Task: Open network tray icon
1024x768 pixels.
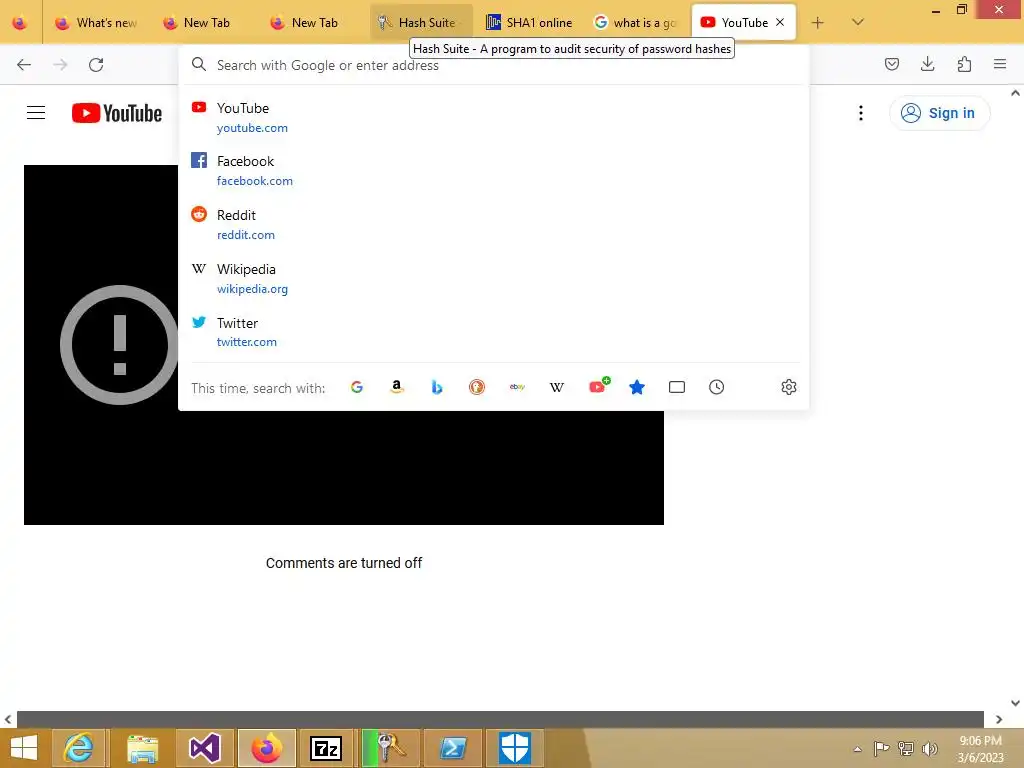Action: [906, 749]
